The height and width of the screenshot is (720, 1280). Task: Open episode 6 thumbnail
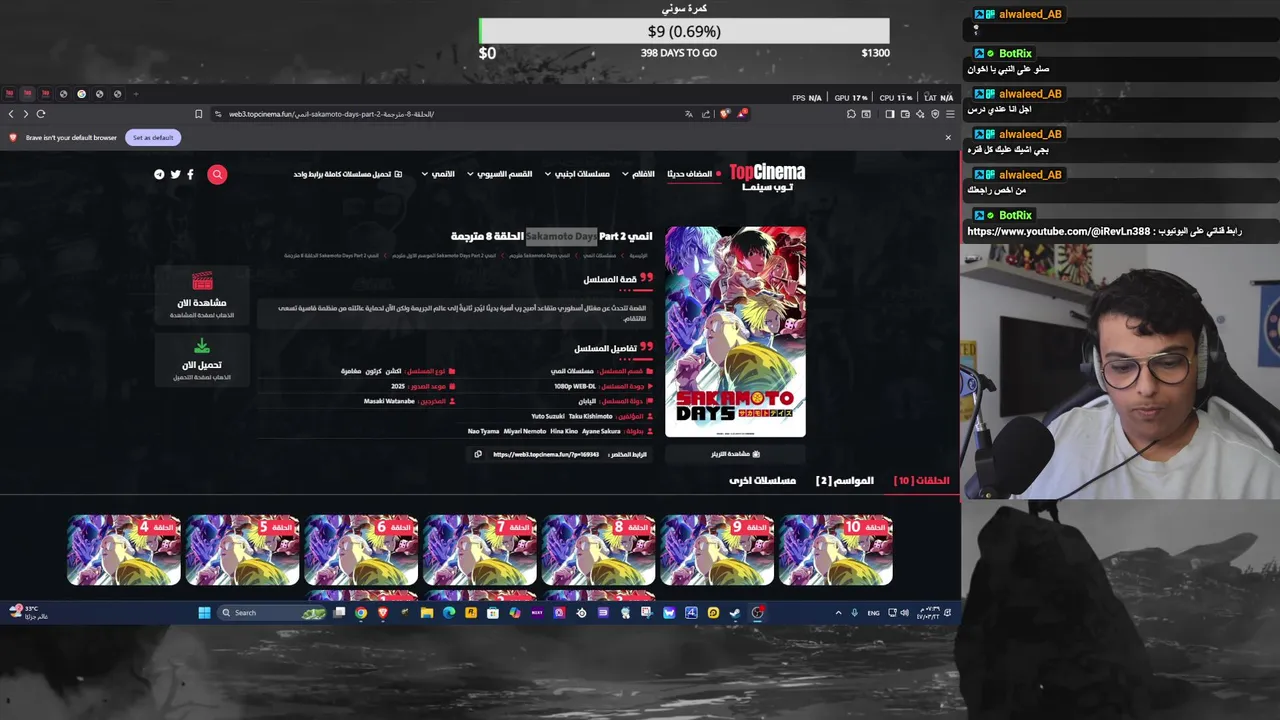[x=361, y=550]
